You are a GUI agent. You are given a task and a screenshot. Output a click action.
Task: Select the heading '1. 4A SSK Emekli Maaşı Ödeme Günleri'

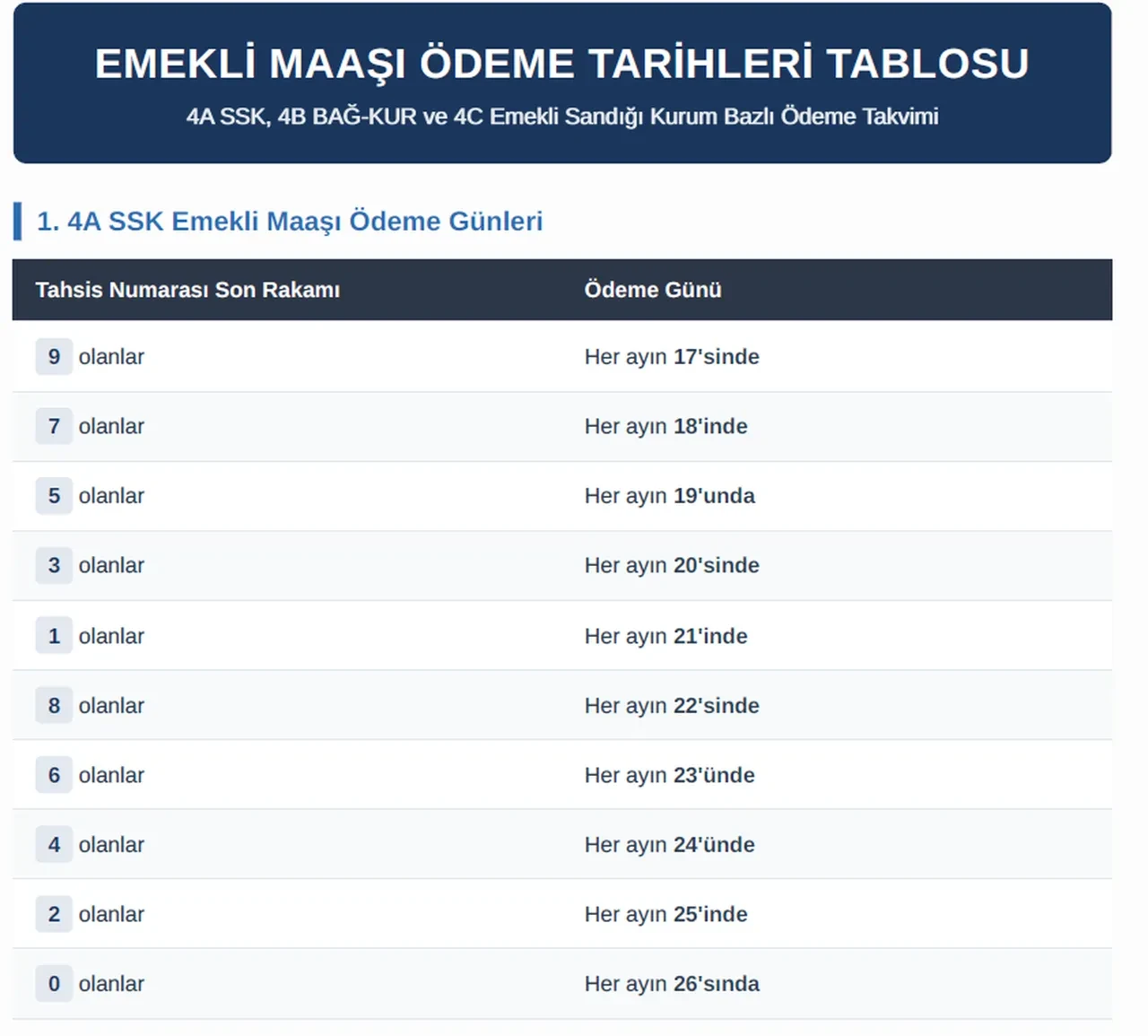(x=290, y=222)
